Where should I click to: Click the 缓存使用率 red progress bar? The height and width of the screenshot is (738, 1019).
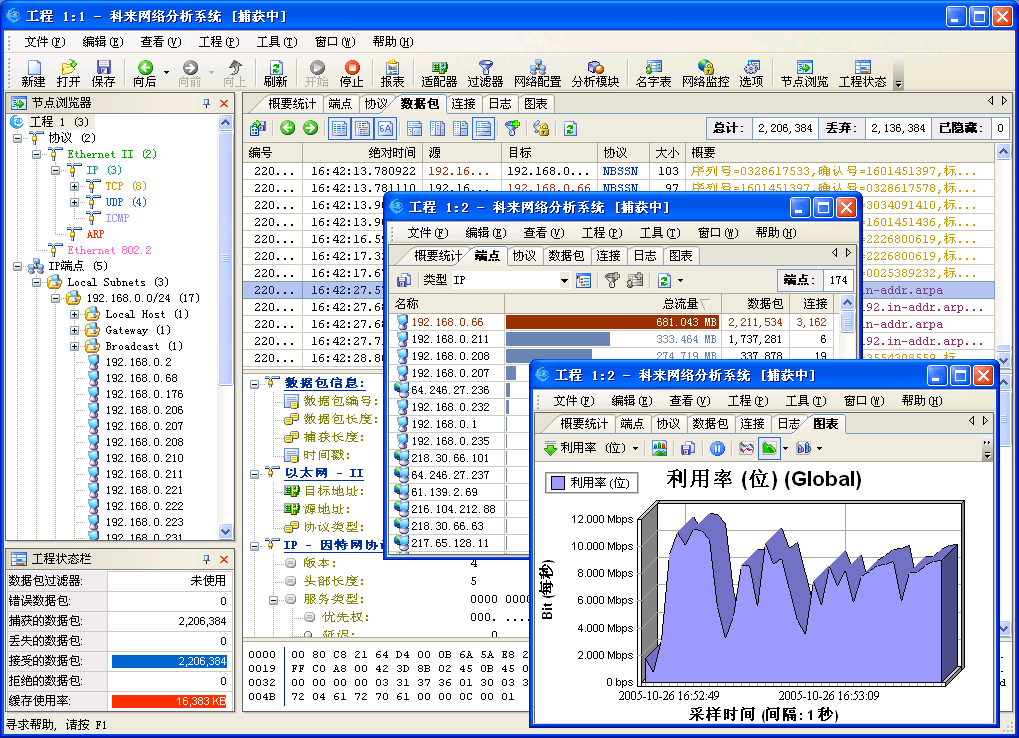point(169,701)
